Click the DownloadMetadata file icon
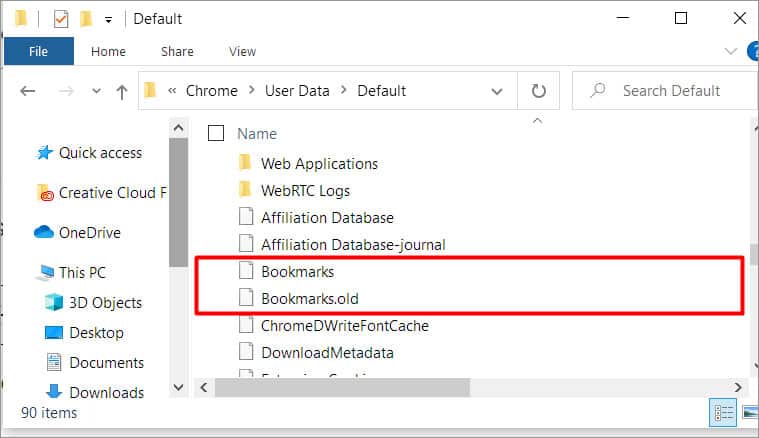Image resolution: width=759 pixels, height=438 pixels. [x=246, y=352]
